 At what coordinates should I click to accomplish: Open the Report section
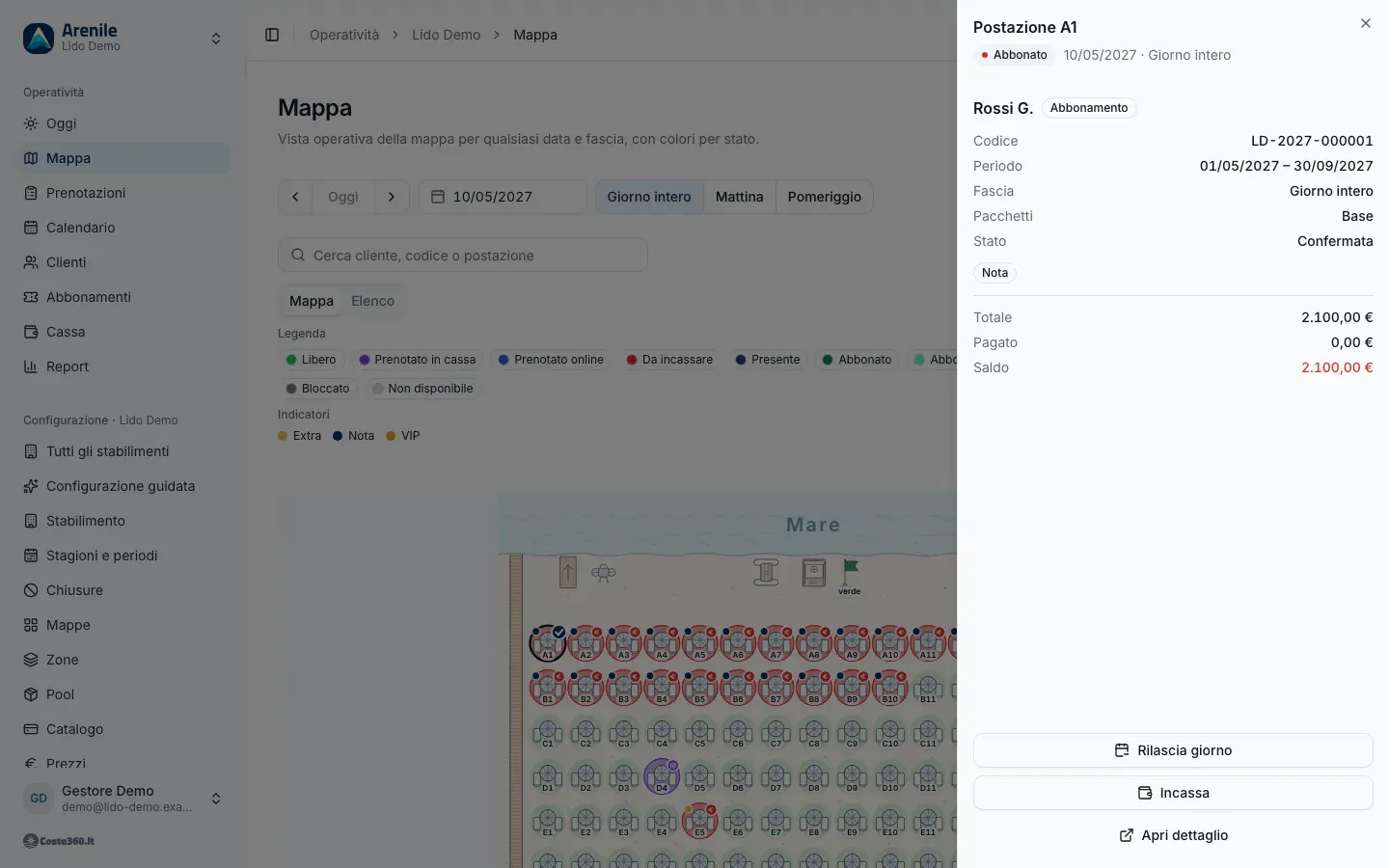[123, 366]
